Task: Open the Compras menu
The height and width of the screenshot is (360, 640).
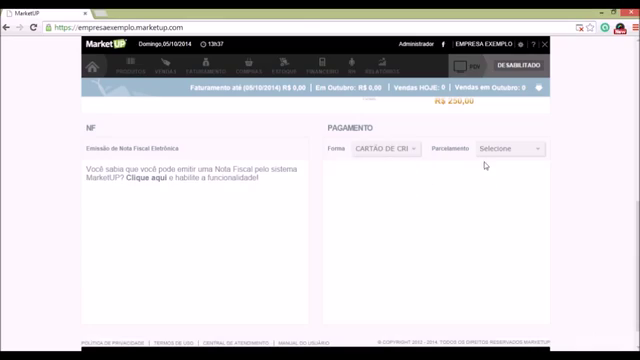Action: coord(249,66)
